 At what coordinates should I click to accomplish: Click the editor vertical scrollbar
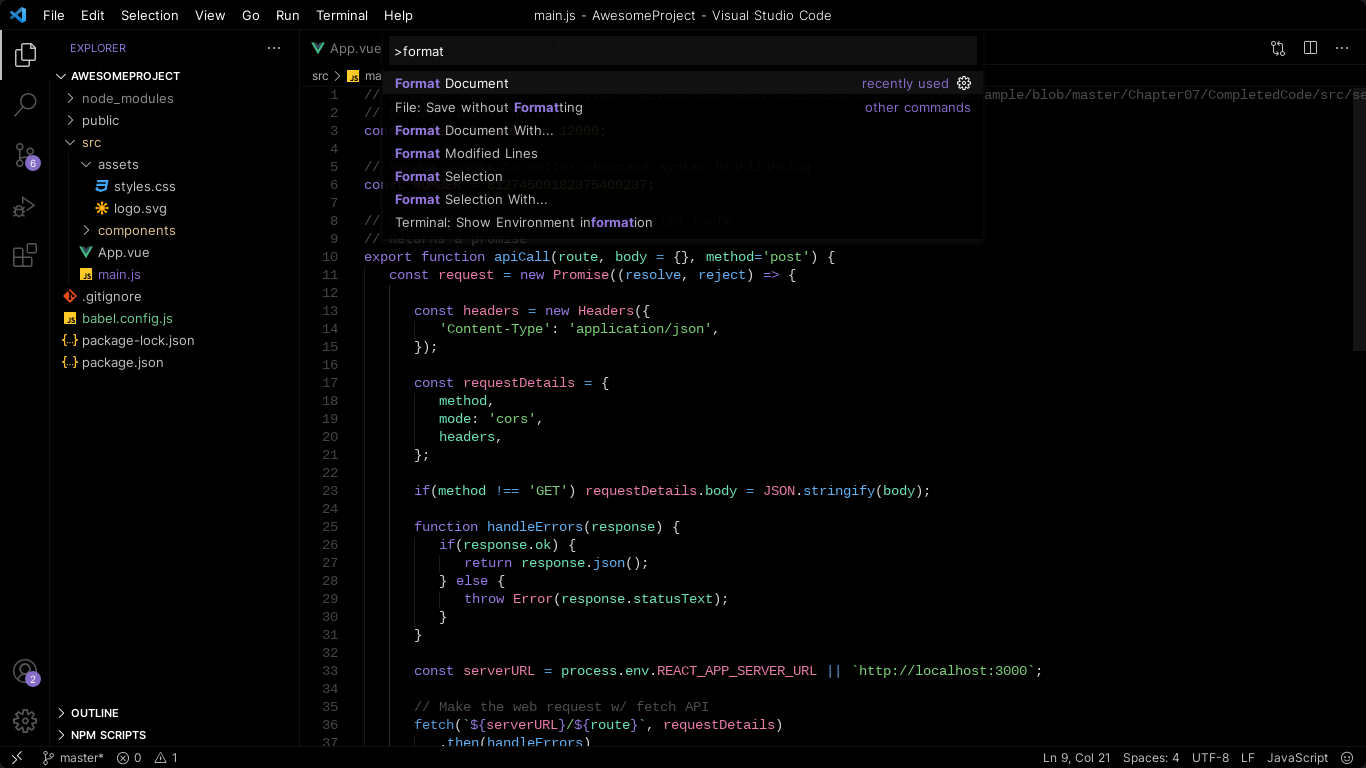(x=1359, y=218)
